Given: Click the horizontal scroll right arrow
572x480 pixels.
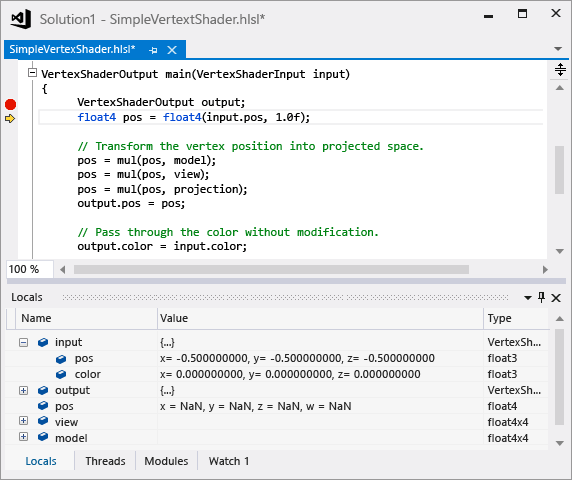Looking at the screenshot, I should 545,270.
